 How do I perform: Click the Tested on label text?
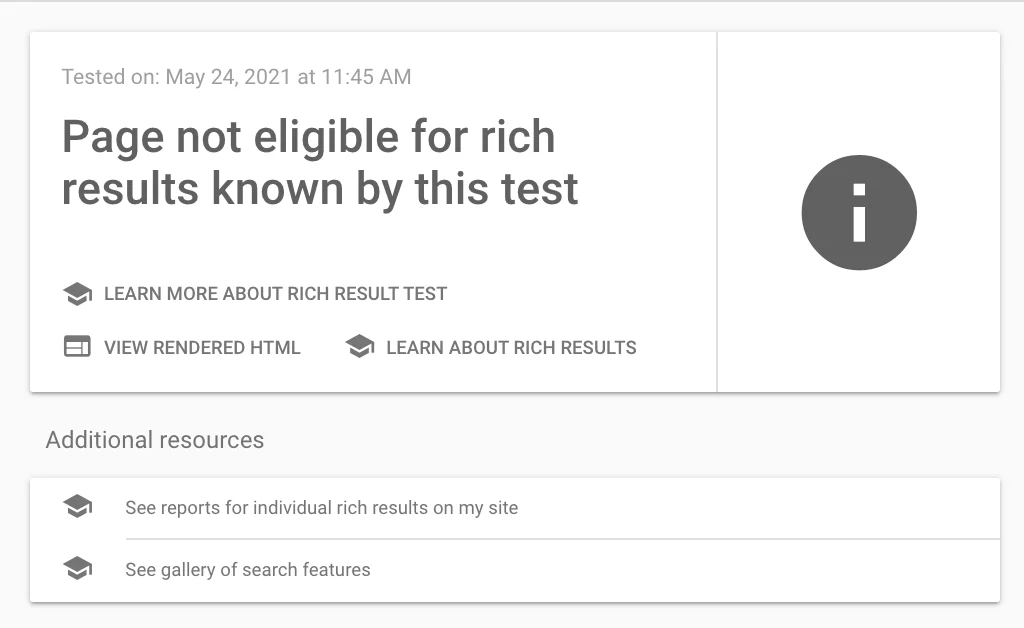coord(110,77)
